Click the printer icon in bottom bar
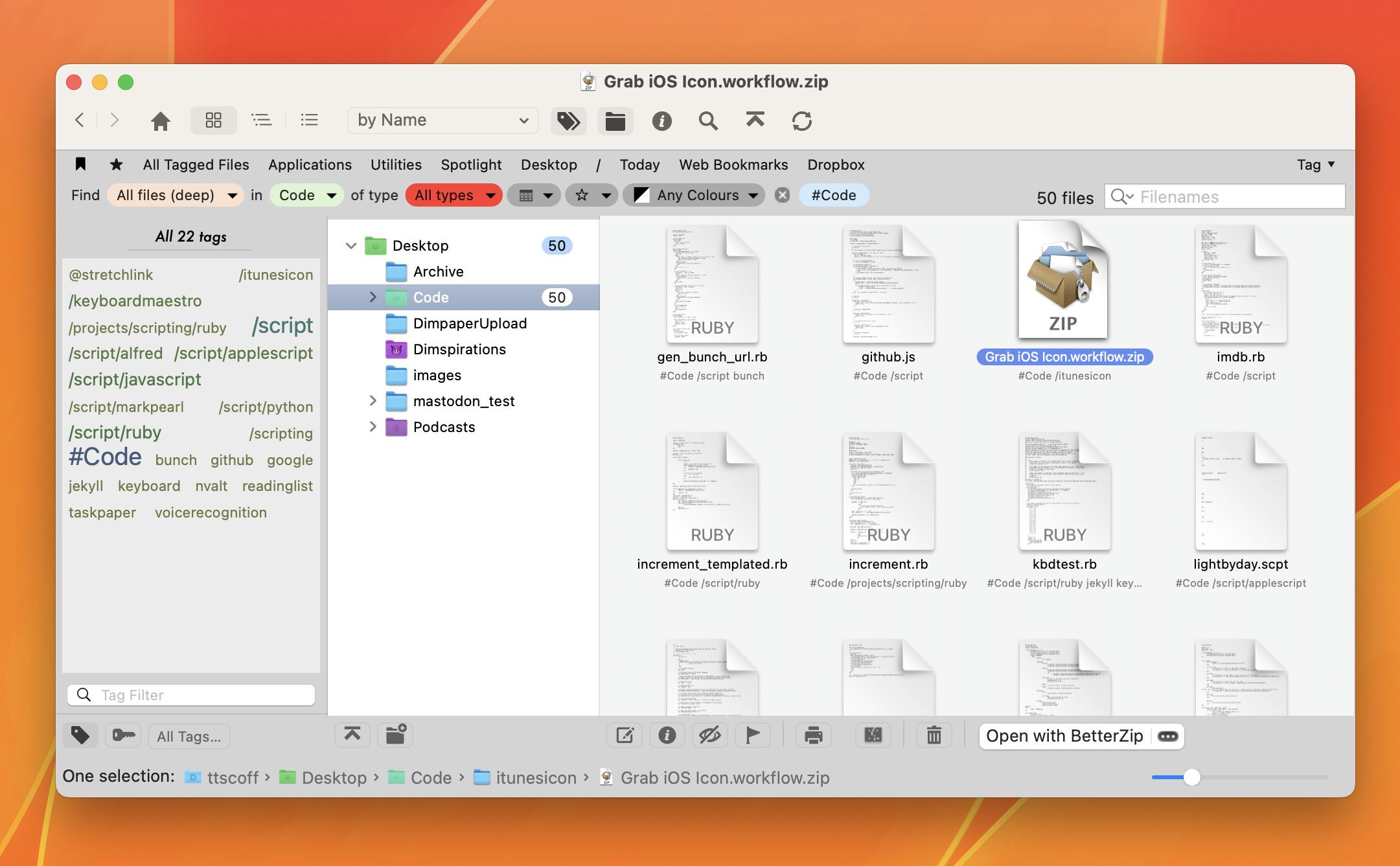The width and height of the screenshot is (1400, 866). (x=813, y=735)
